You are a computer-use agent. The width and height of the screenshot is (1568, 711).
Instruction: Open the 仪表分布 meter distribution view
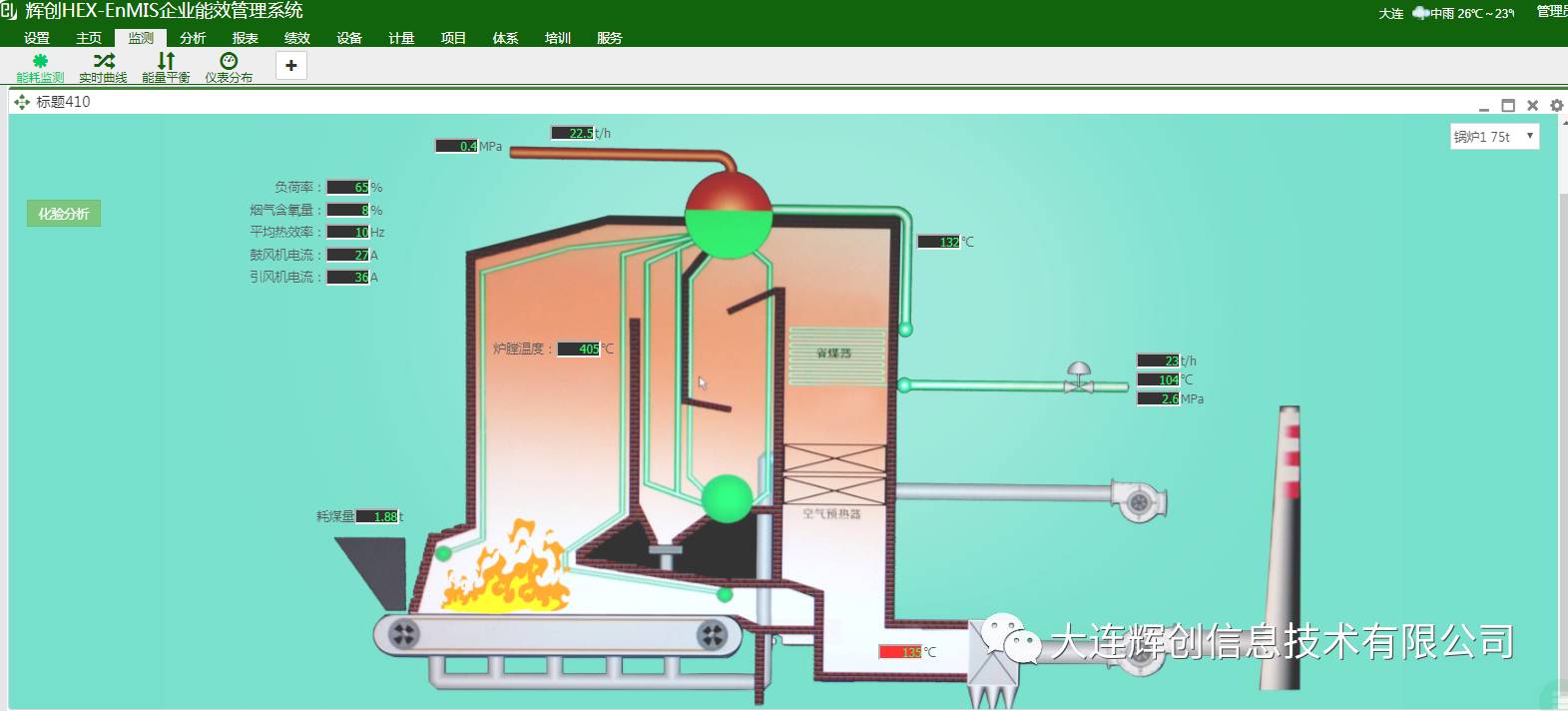[x=229, y=67]
